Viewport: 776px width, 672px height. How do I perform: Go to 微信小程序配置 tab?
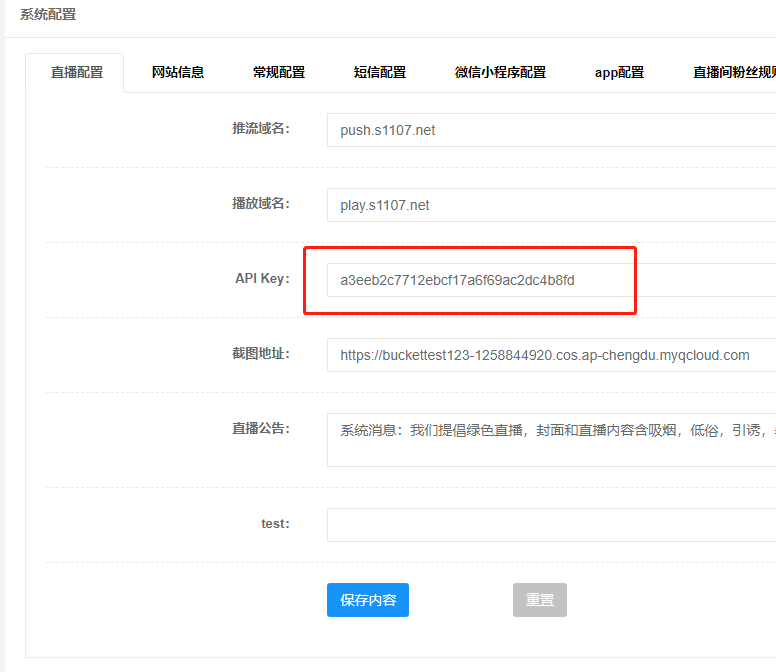[x=500, y=72]
